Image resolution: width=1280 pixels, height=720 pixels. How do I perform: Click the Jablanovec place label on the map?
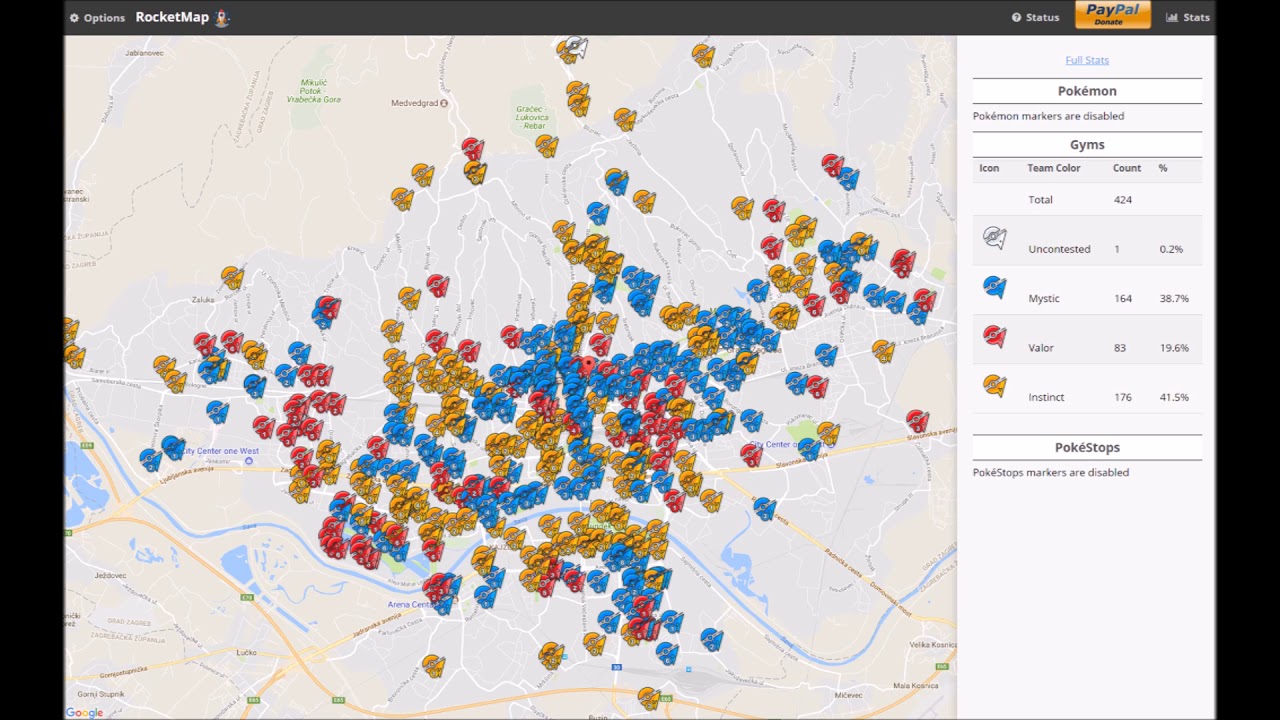[x=144, y=53]
